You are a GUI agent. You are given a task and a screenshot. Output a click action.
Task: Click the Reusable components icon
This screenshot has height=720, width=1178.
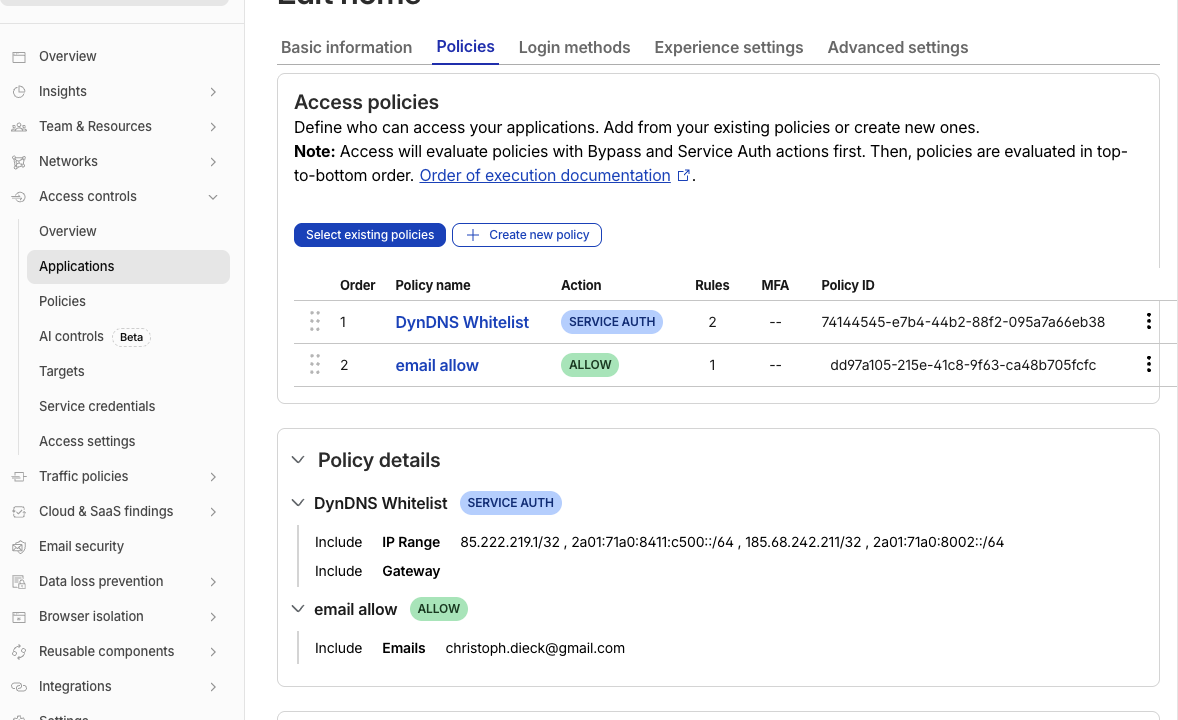point(20,652)
